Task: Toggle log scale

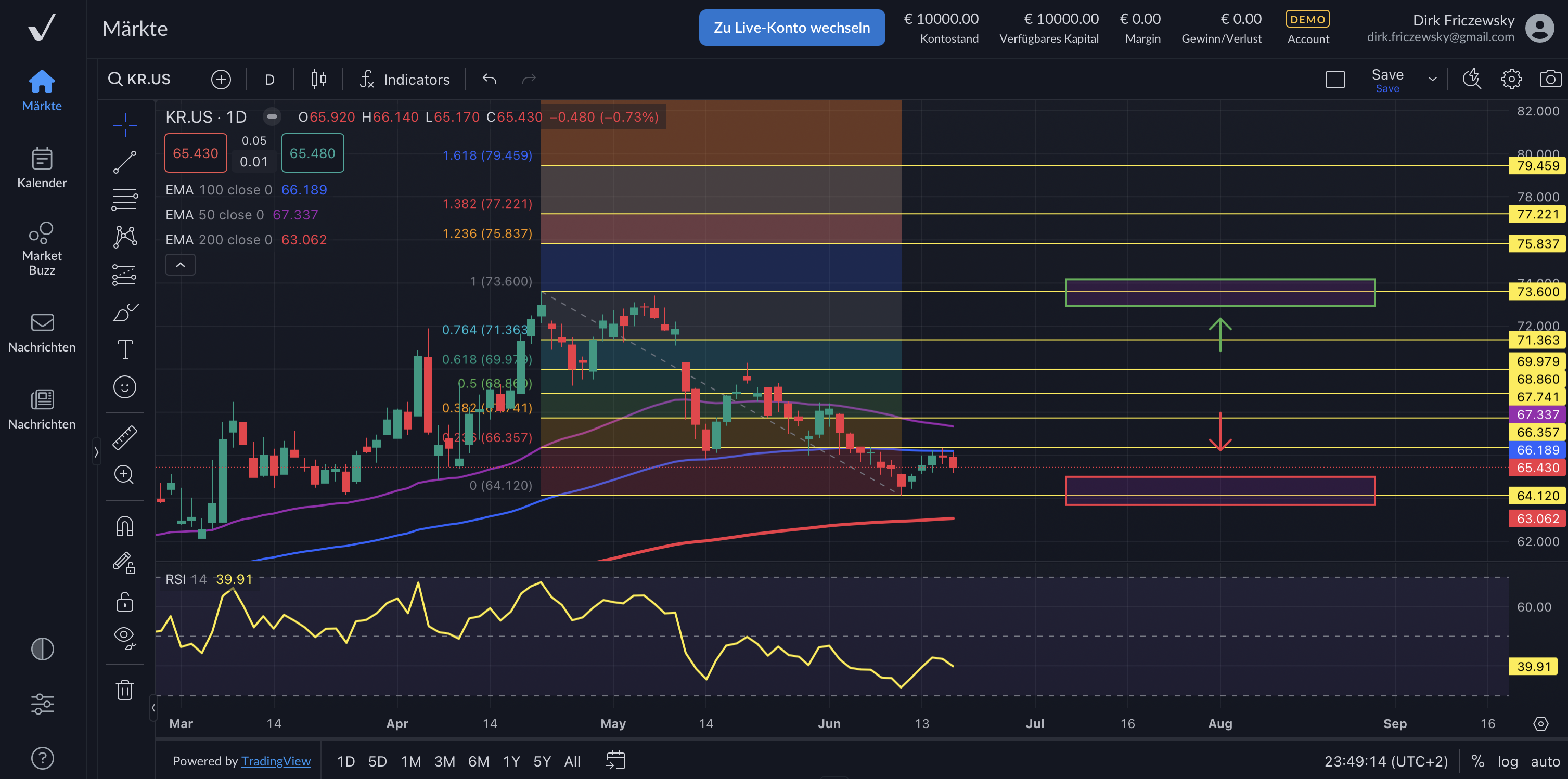Action: tap(1507, 761)
